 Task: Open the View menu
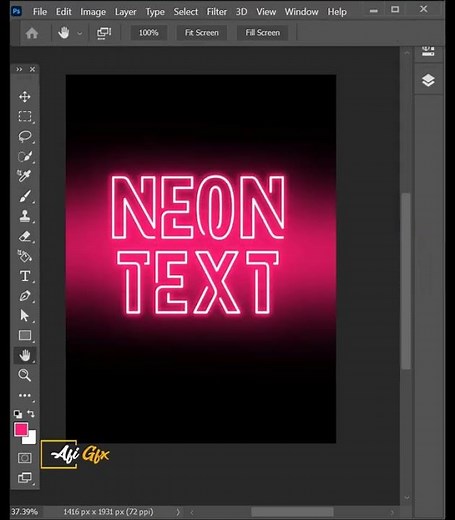pyautogui.click(x=266, y=12)
